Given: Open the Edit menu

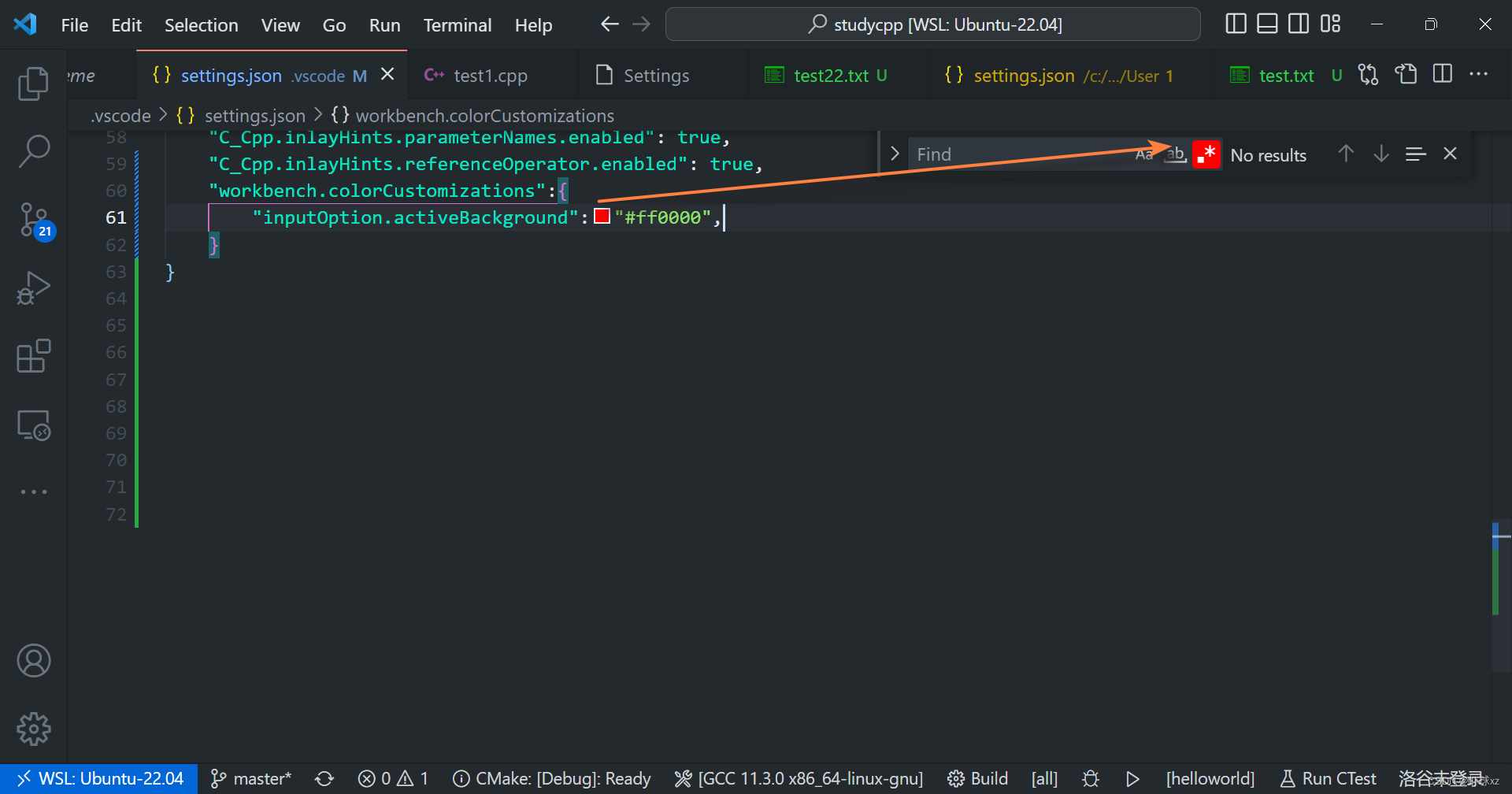Looking at the screenshot, I should tap(126, 25).
